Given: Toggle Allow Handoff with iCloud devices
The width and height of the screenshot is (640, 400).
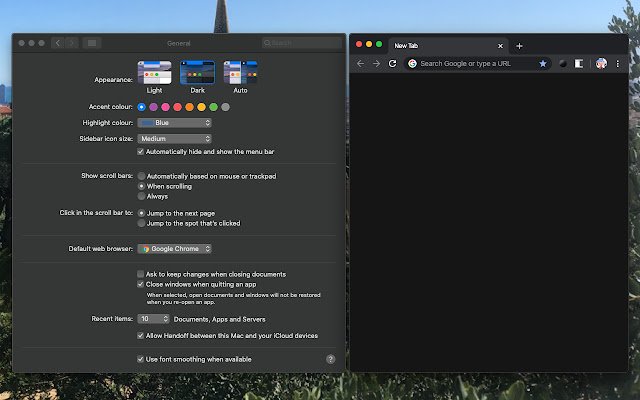Looking at the screenshot, I should [x=140, y=336].
